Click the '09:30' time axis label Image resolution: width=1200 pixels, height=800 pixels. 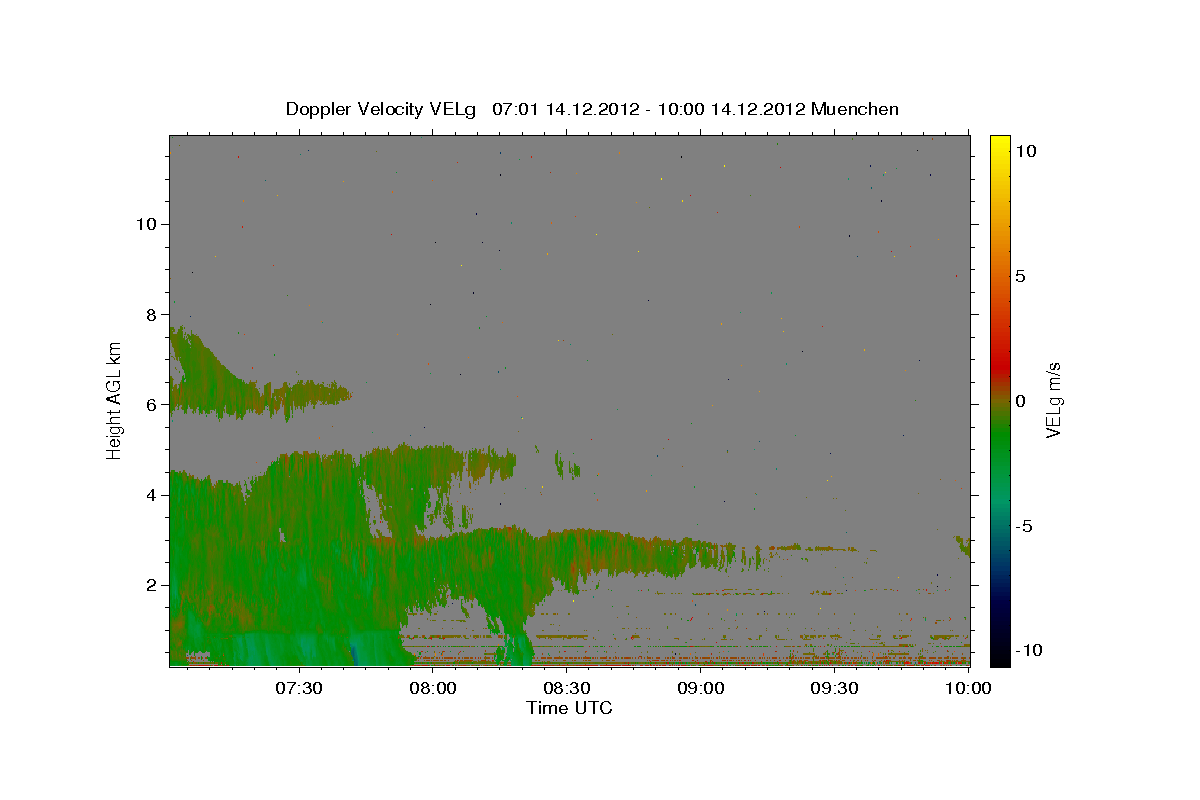point(835,689)
